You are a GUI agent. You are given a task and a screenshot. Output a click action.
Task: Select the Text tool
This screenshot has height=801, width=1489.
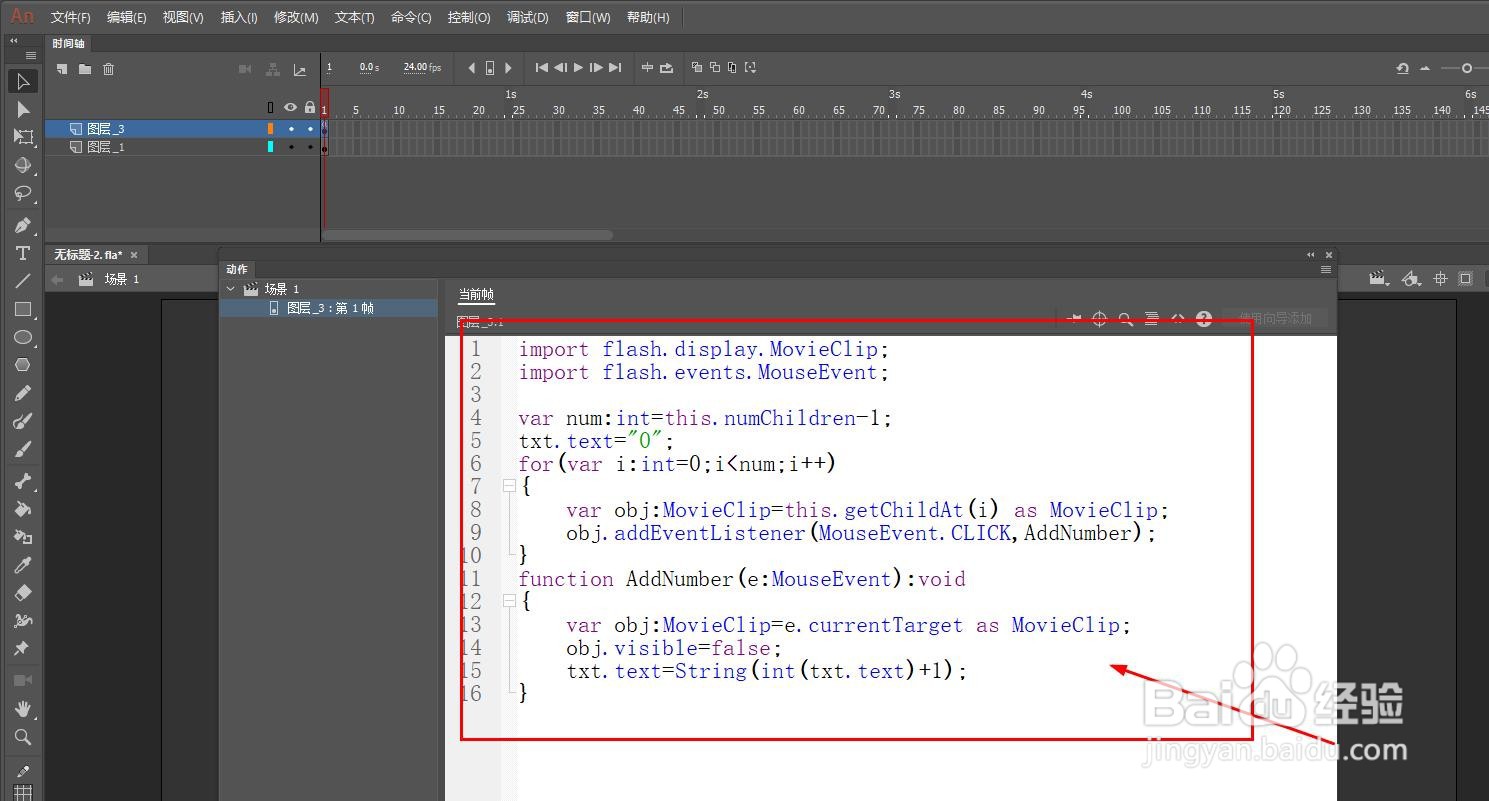click(23, 253)
